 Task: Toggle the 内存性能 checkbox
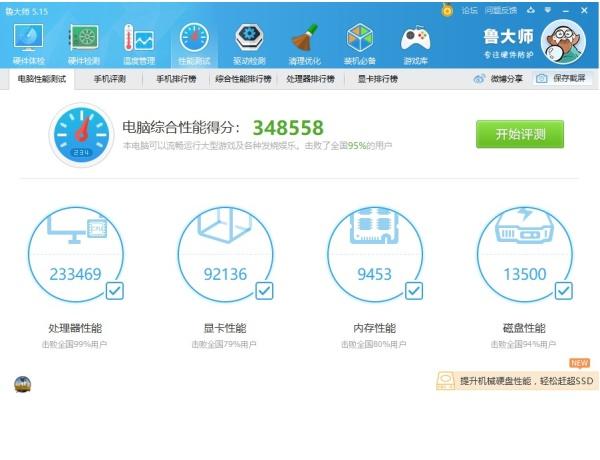[x=414, y=291]
